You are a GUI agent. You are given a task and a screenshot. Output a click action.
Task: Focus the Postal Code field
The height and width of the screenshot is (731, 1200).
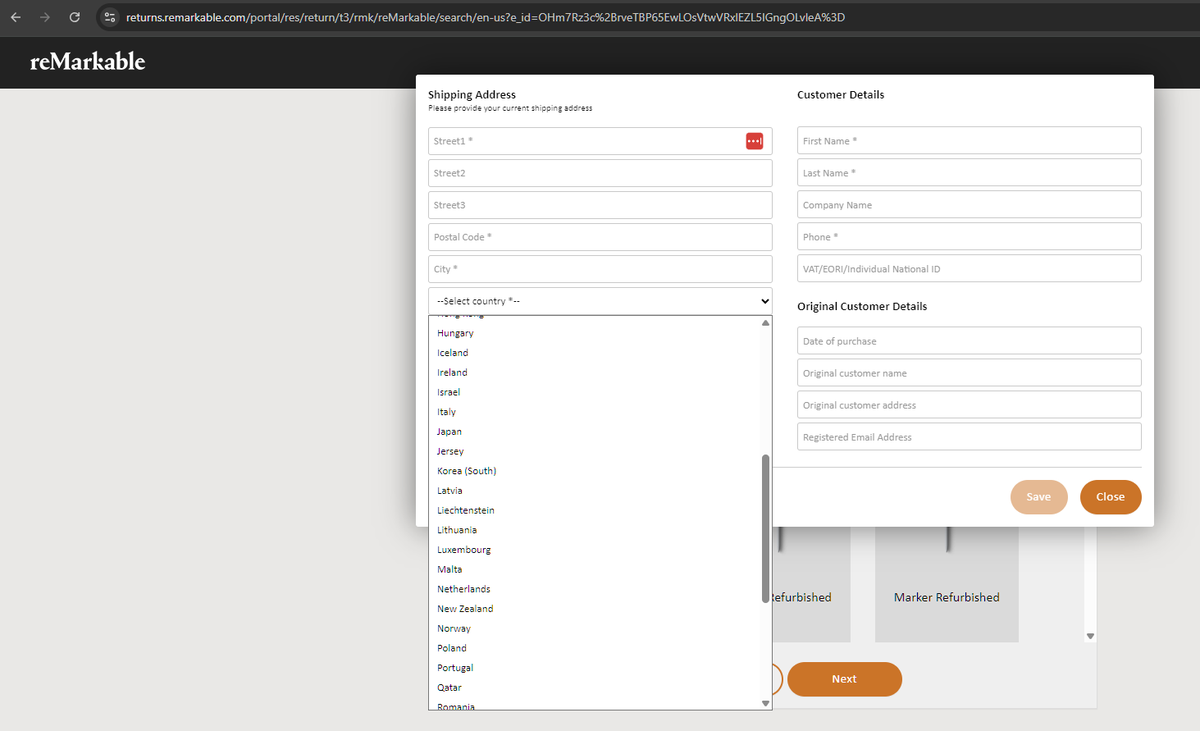(600, 237)
